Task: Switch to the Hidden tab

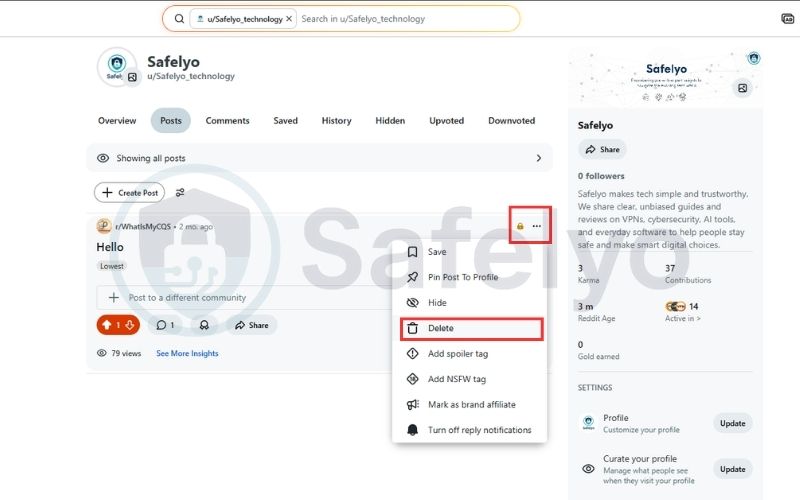Action: 390,121
